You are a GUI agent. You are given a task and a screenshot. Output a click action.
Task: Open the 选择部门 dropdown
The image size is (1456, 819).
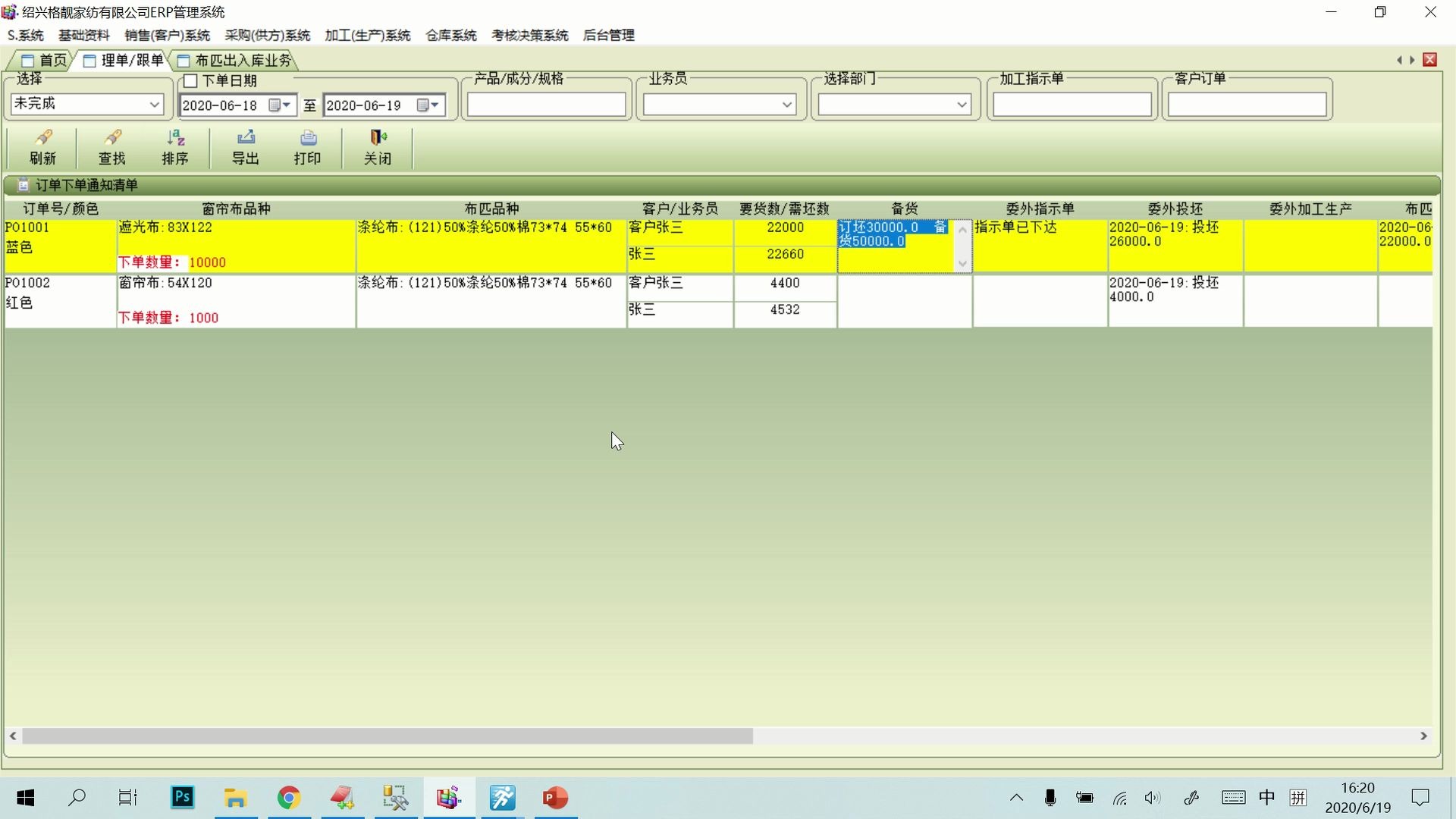(962, 105)
